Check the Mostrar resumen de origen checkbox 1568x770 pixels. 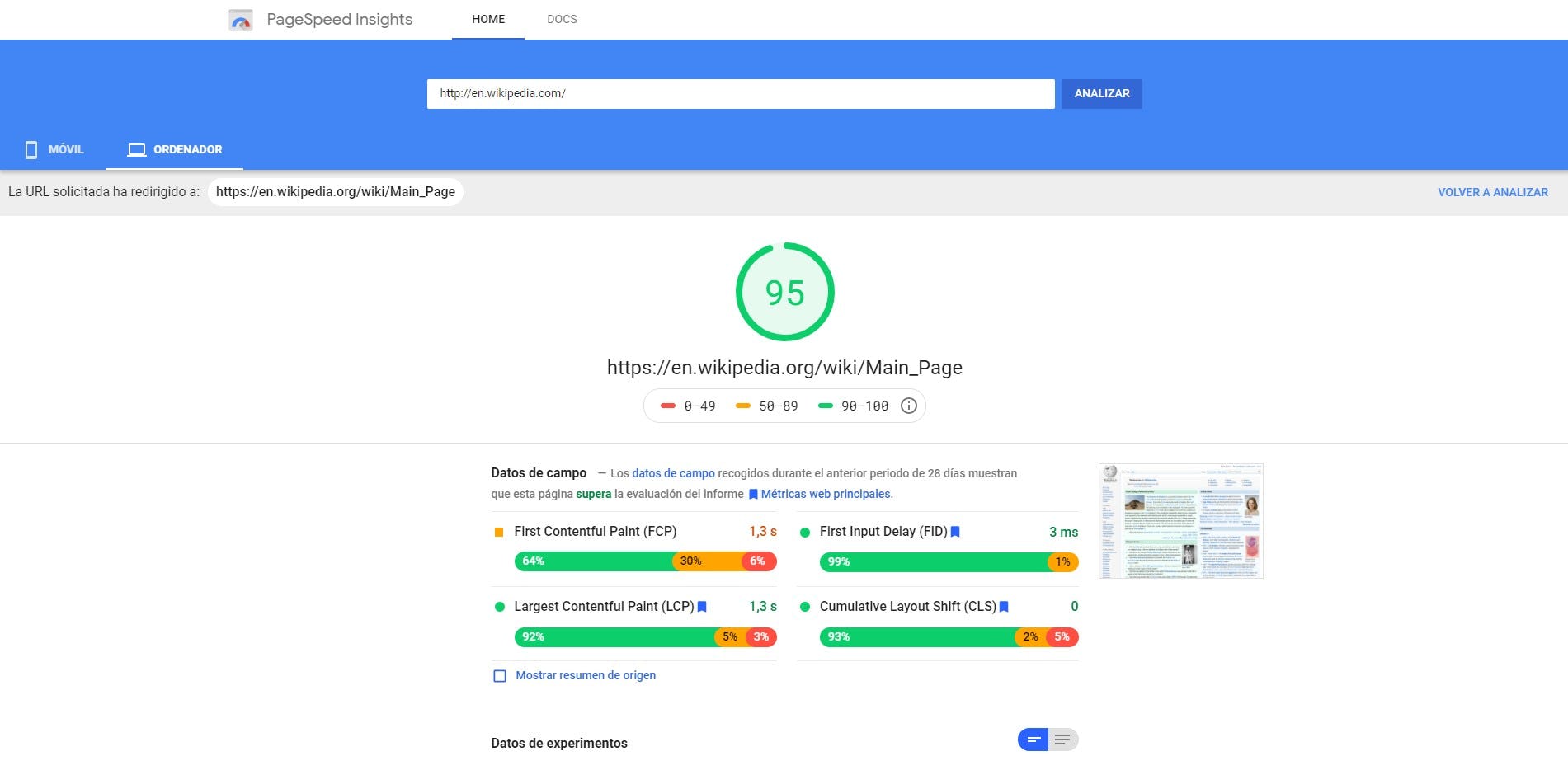(499, 675)
